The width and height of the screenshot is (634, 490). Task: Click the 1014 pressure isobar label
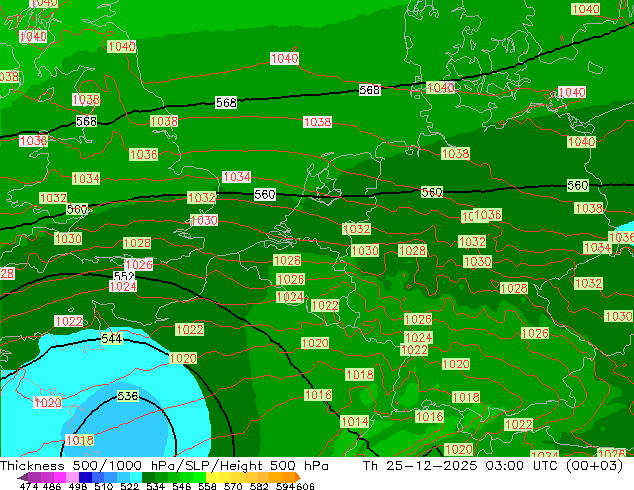click(354, 422)
